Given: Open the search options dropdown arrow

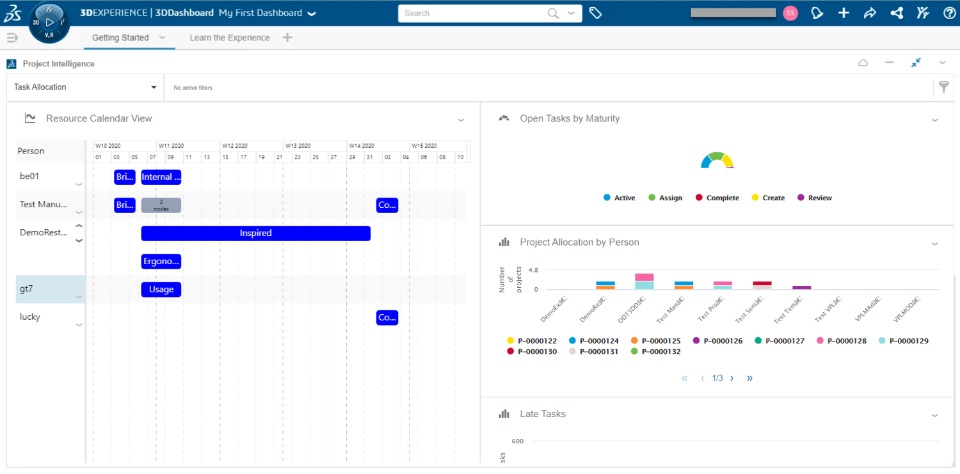Looking at the screenshot, I should coord(572,13).
